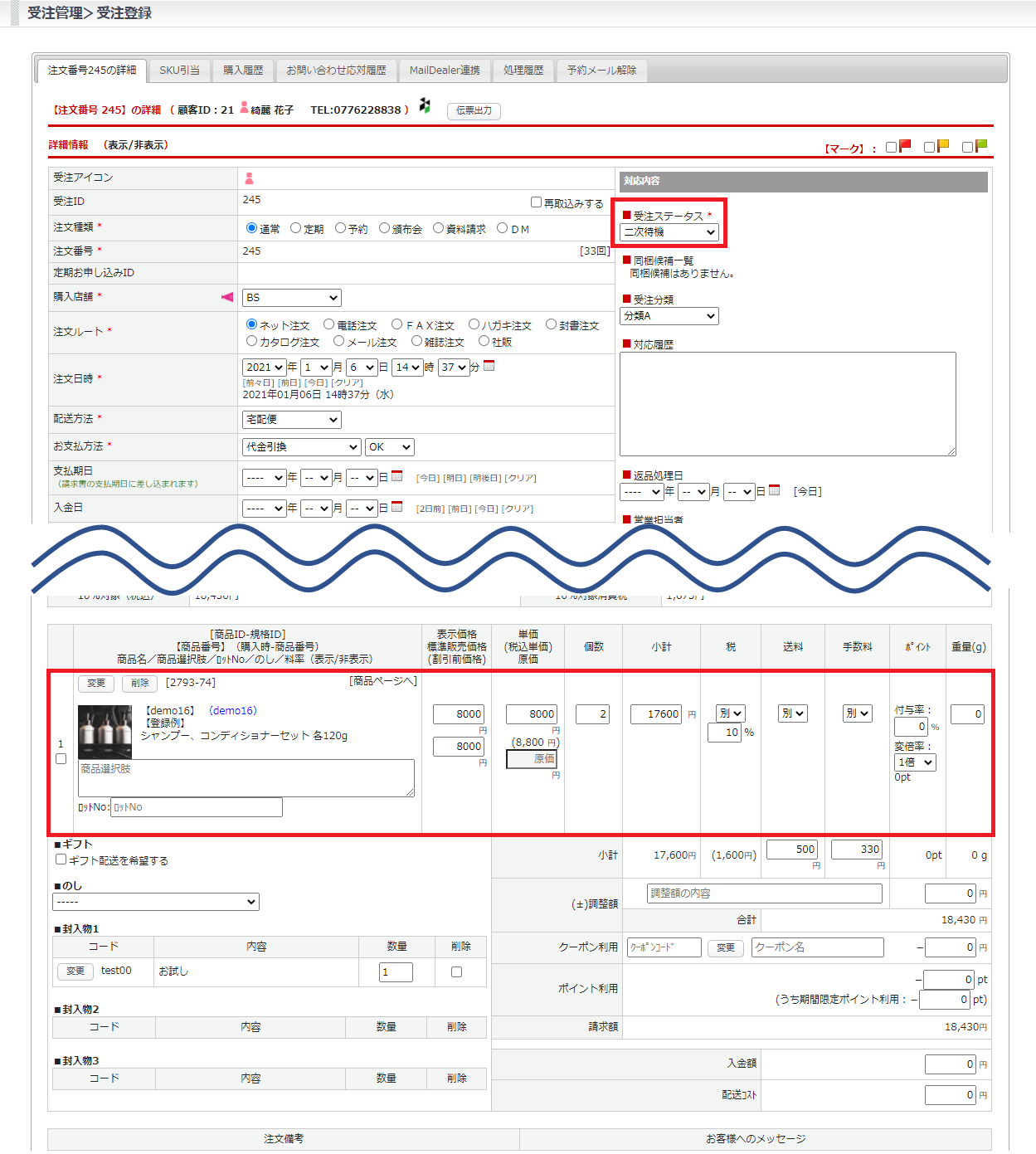Check the red flag mark checkbox
1036x1154 pixels.
tap(892, 147)
